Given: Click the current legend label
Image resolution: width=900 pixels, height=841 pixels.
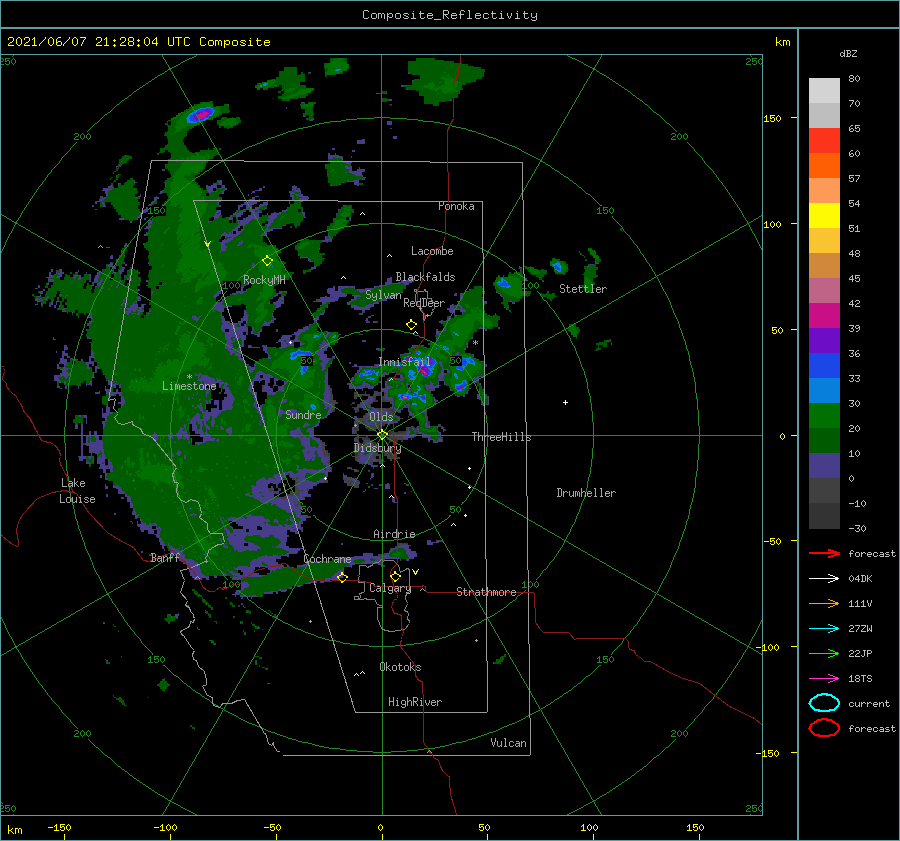Looking at the screenshot, I should (869, 703).
